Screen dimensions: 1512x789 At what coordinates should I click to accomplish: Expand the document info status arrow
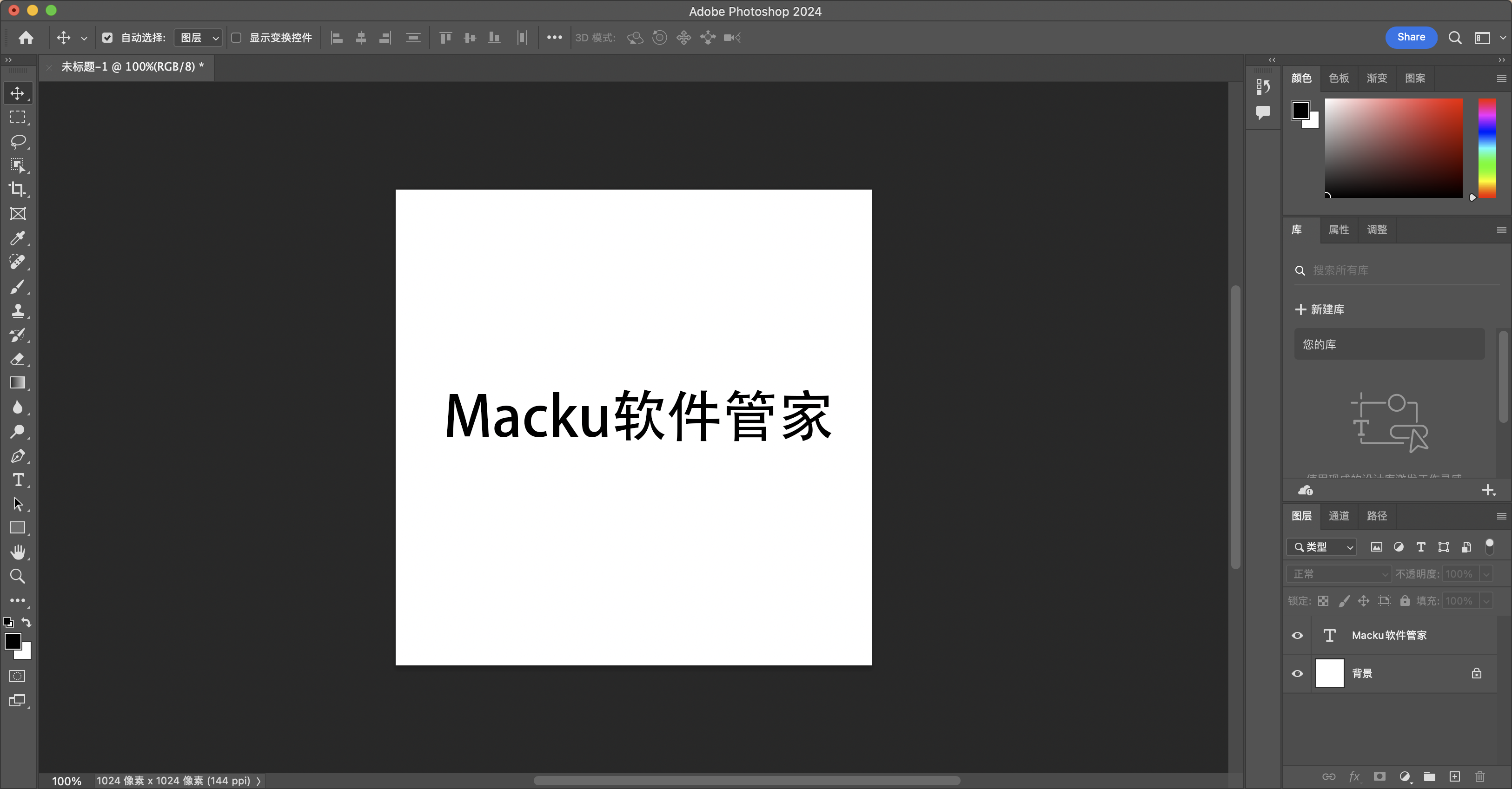[258, 781]
